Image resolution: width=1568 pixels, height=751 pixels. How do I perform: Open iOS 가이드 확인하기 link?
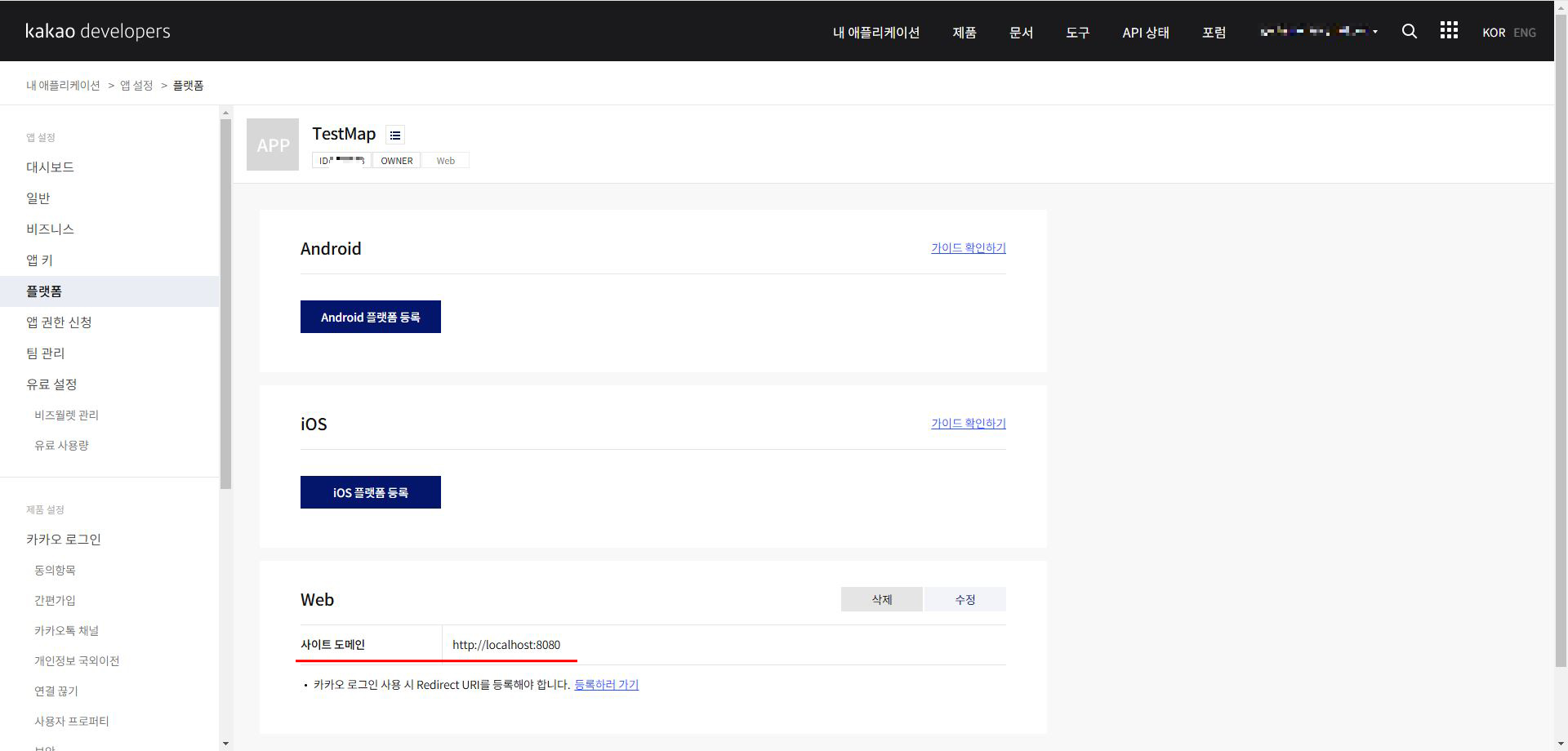(x=969, y=423)
